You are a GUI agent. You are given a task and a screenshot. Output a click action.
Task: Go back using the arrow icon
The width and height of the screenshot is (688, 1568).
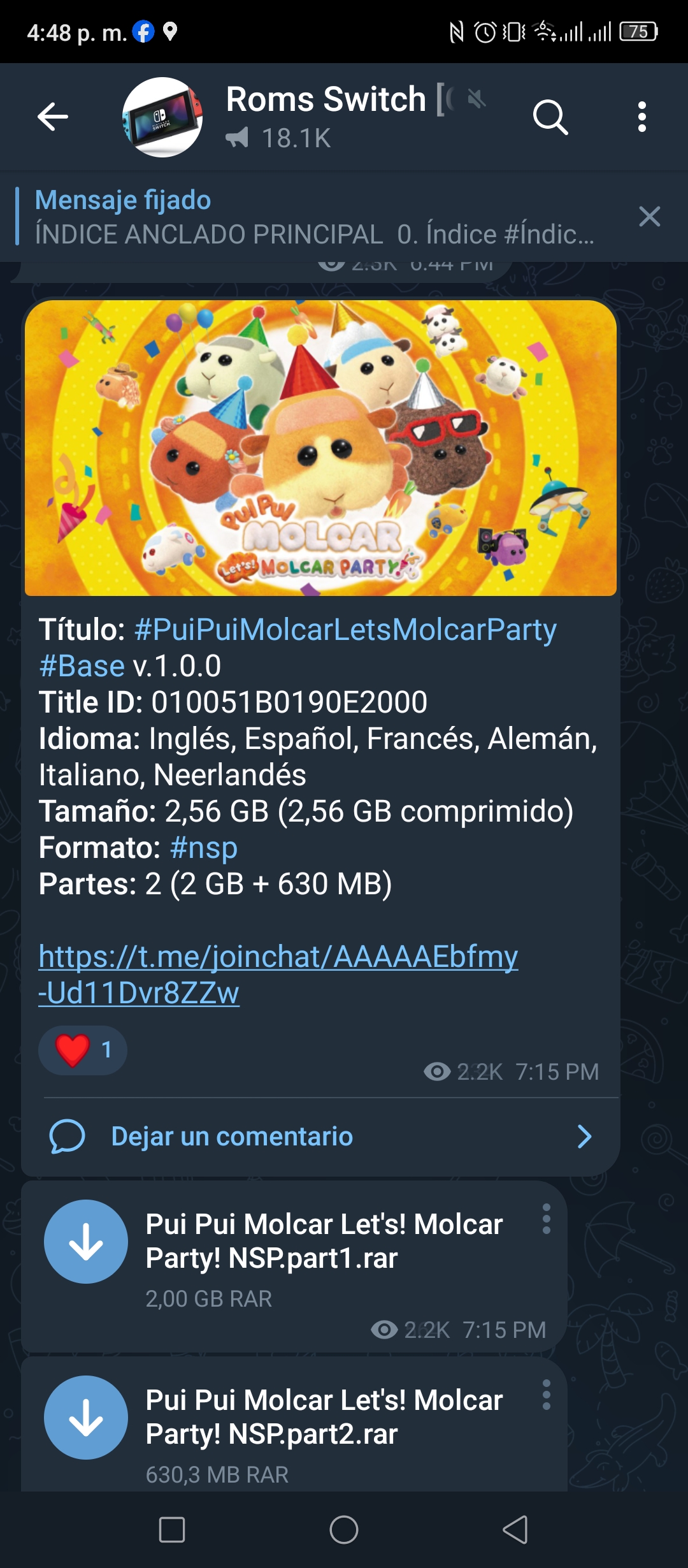53,117
